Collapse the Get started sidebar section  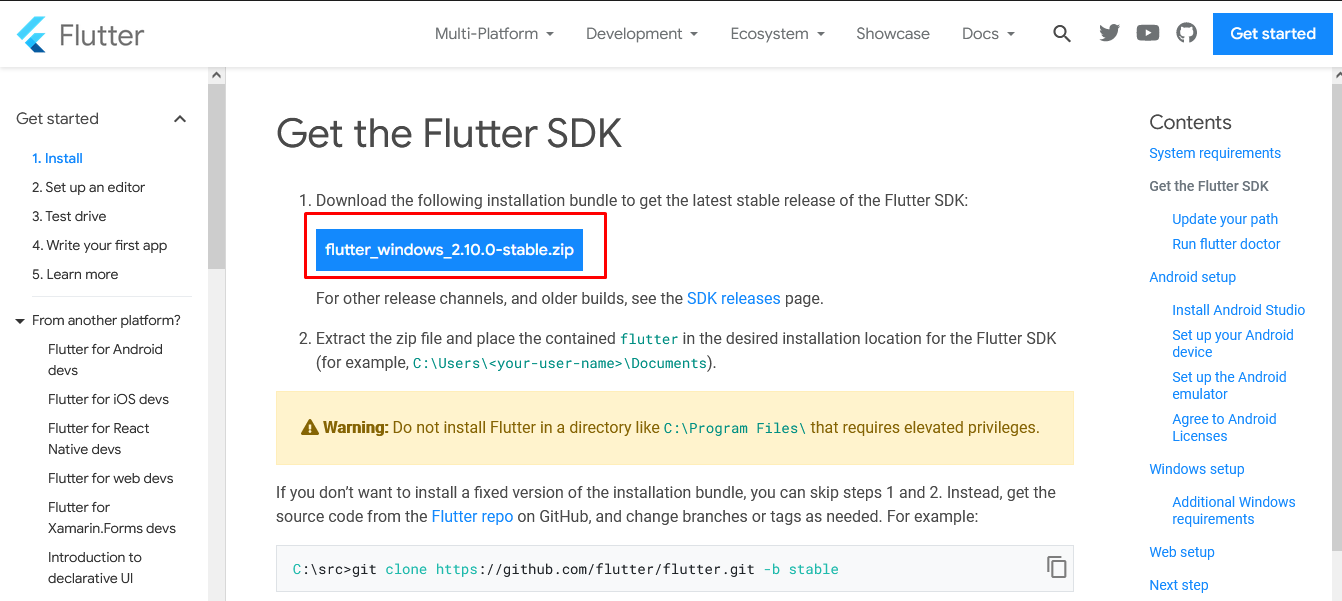pyautogui.click(x=180, y=119)
